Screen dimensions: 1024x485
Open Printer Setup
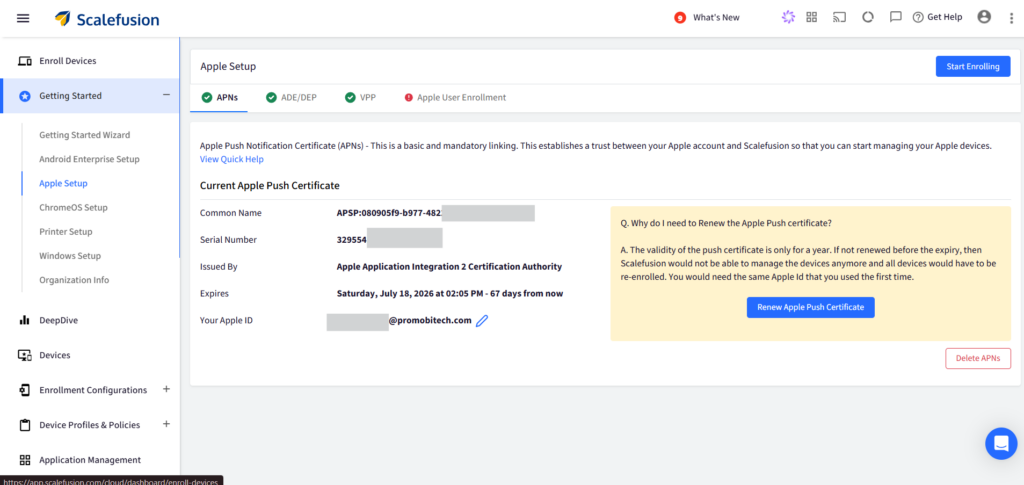[x=66, y=232]
